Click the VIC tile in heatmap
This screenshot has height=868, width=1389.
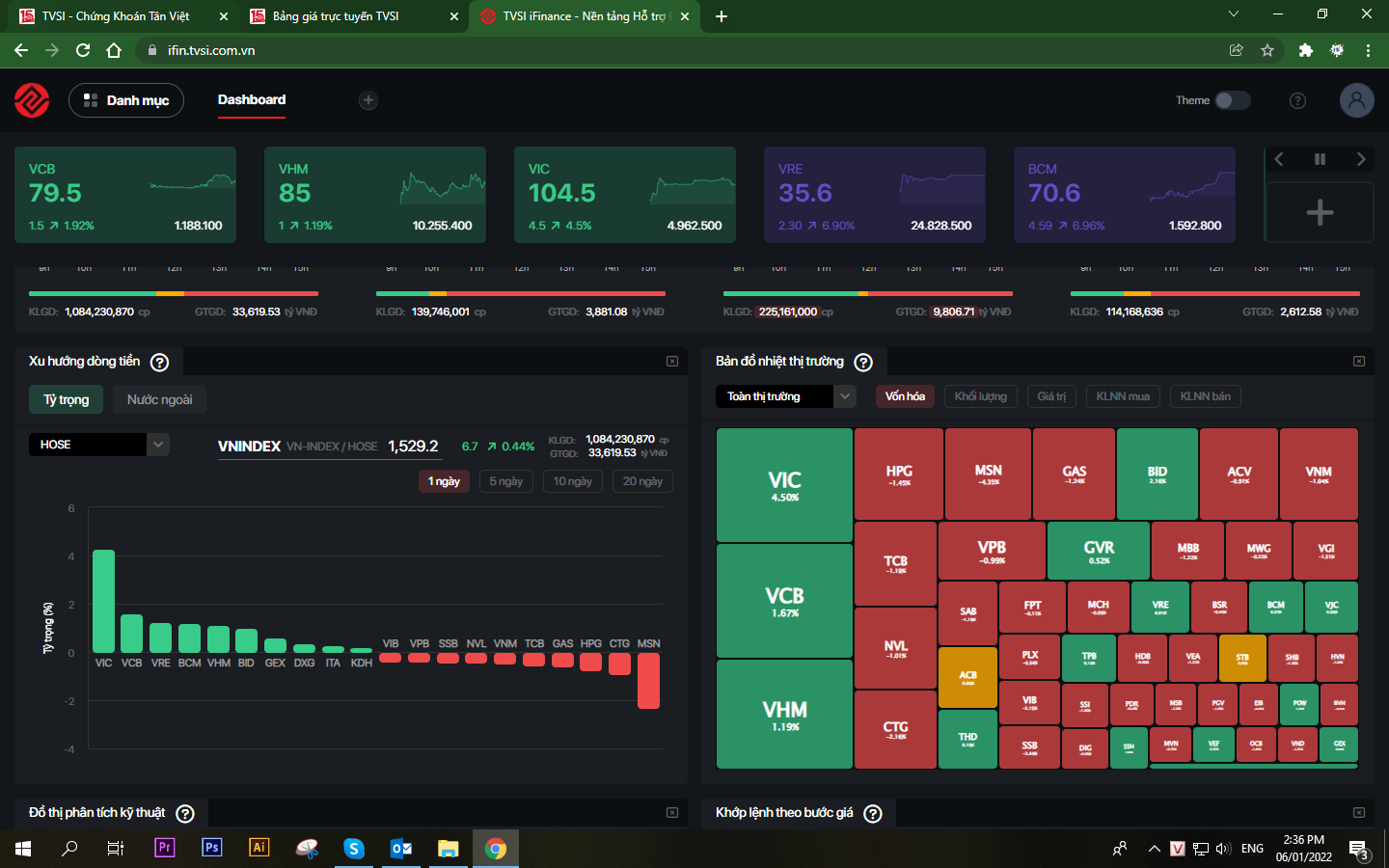click(784, 485)
